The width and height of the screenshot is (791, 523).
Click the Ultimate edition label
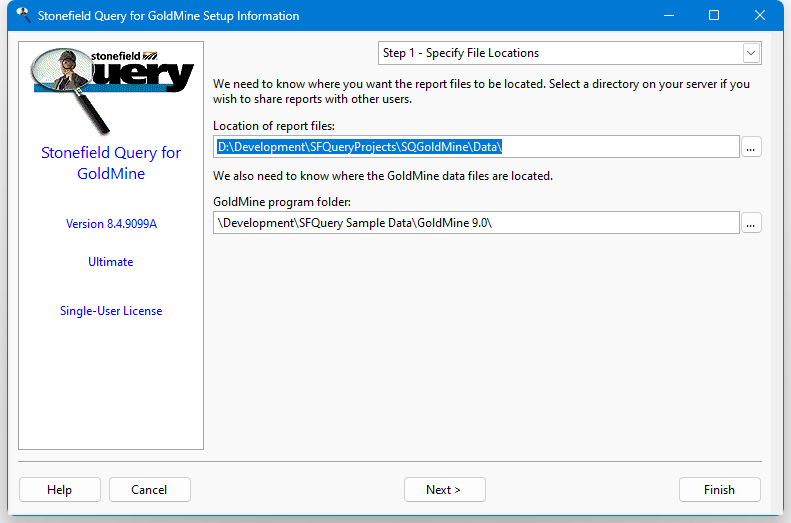tap(110, 262)
